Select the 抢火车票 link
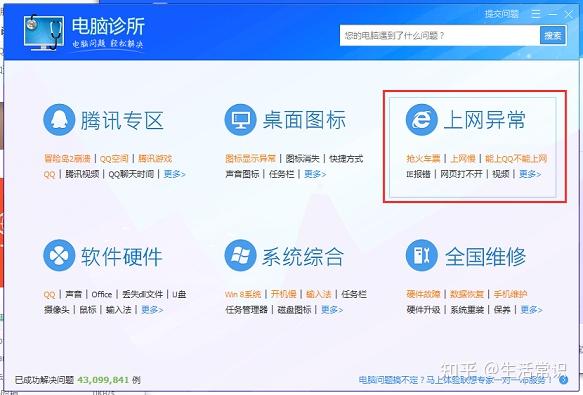583x395 pixels. 423,158
